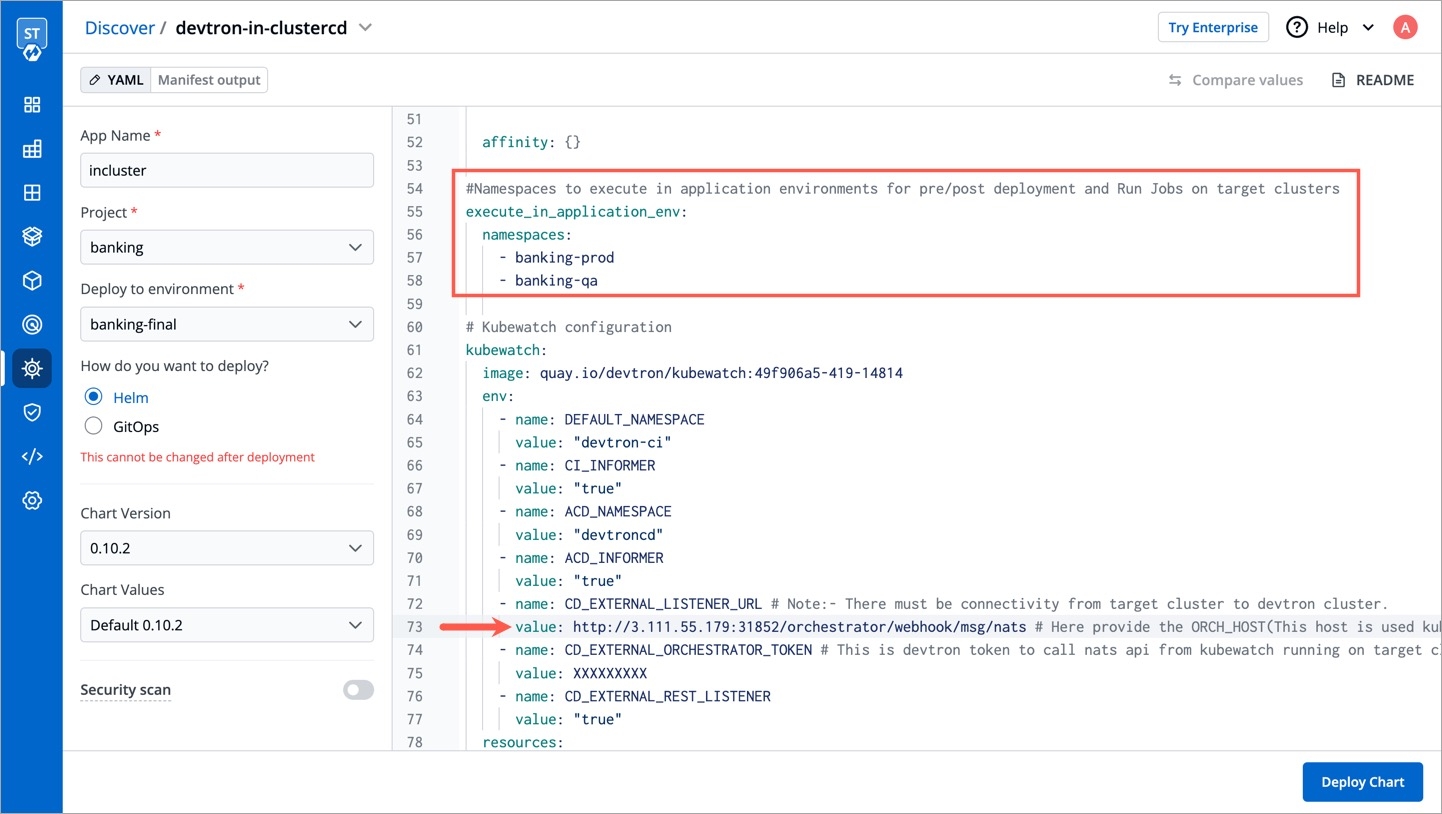The width and height of the screenshot is (1442, 814).
Task: Click the Help question mark icon
Action: coord(1297,27)
